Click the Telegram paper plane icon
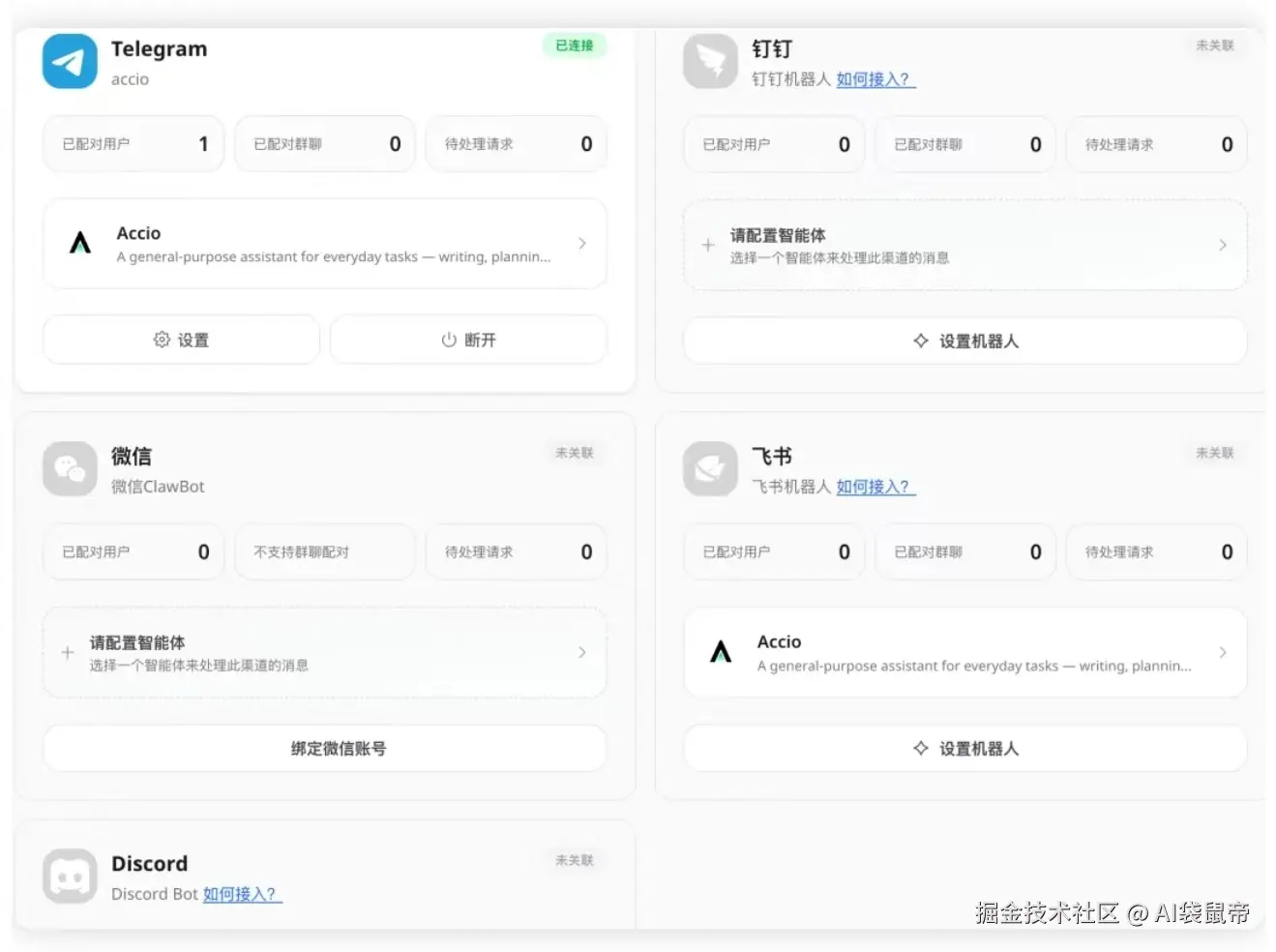Image resolution: width=1276 pixels, height=952 pixels. coord(70,62)
